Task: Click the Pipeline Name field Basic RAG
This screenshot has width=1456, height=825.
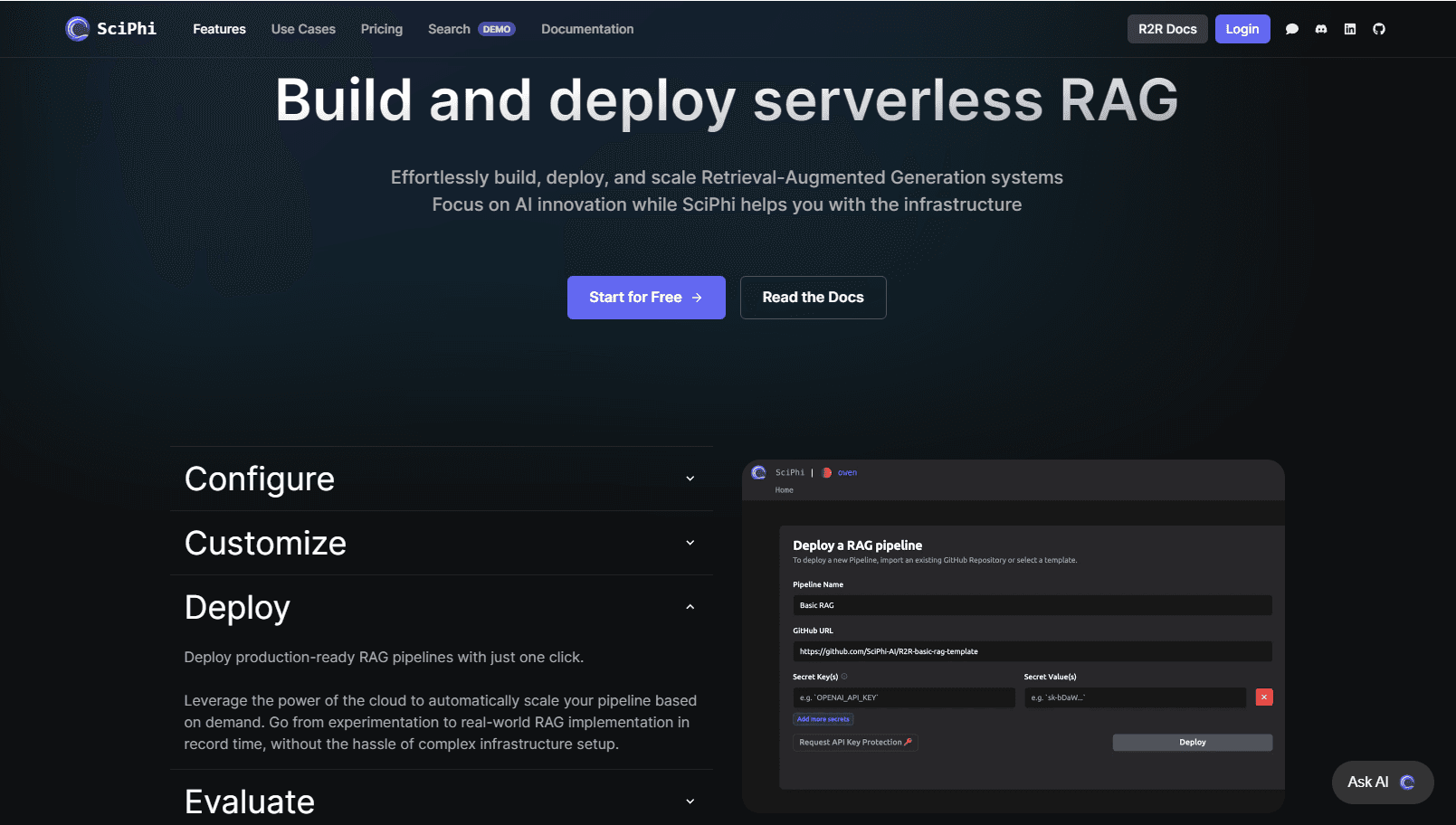Action: [x=1033, y=605]
